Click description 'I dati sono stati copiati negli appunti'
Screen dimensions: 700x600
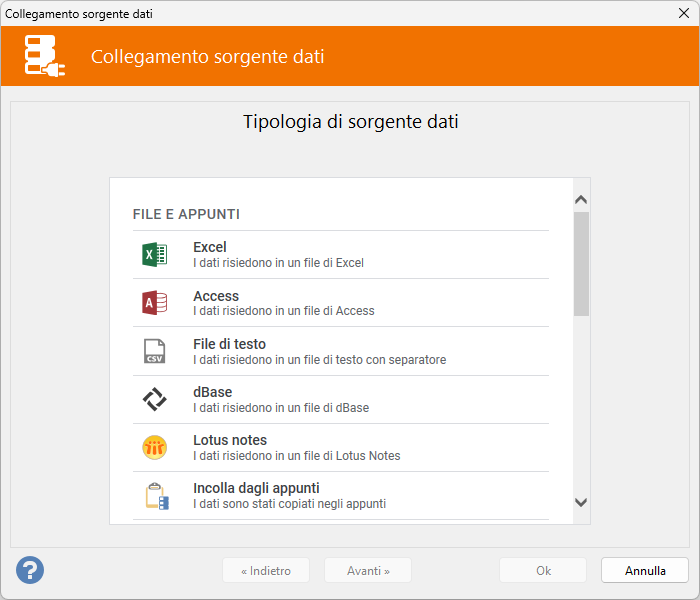coord(290,504)
